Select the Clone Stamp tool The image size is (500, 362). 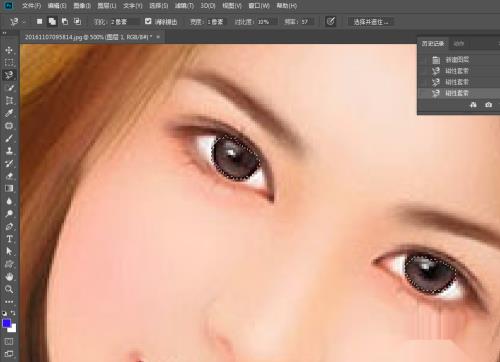(x=9, y=151)
